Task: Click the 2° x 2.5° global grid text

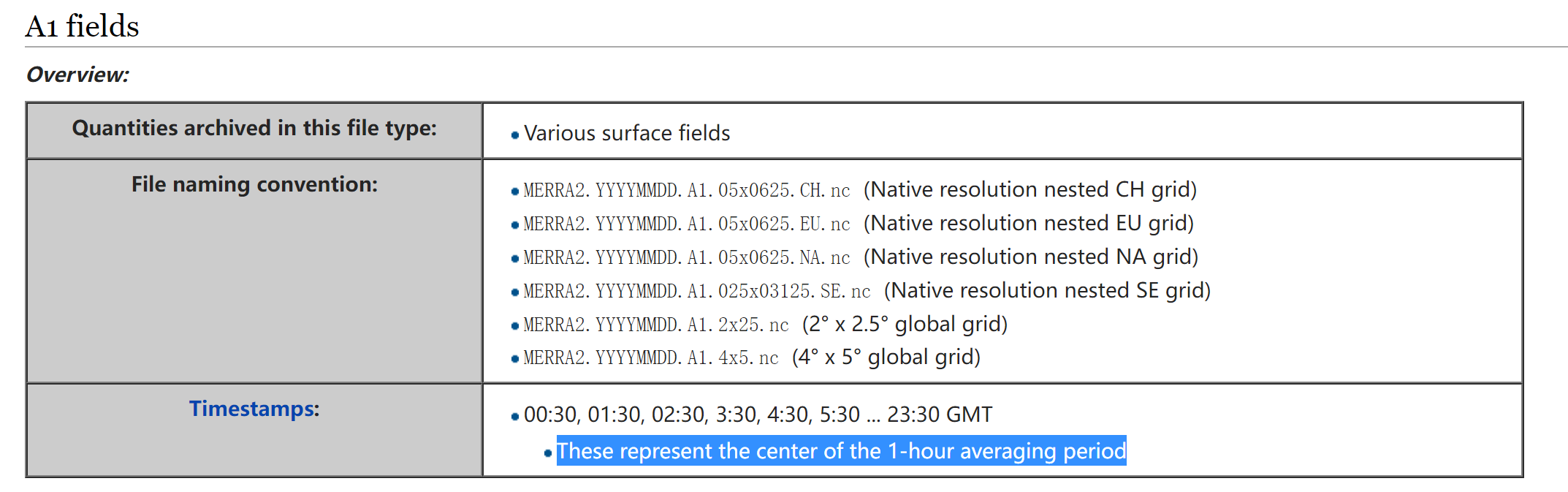Action: pos(905,325)
